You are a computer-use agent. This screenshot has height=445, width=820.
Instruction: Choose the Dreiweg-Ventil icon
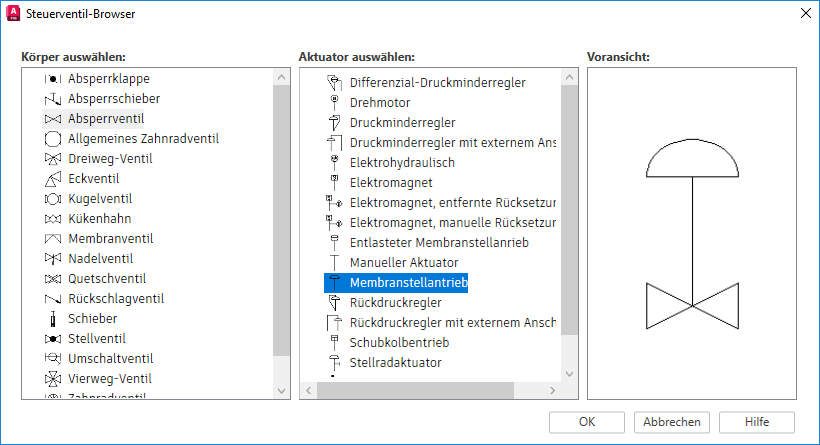[53, 159]
